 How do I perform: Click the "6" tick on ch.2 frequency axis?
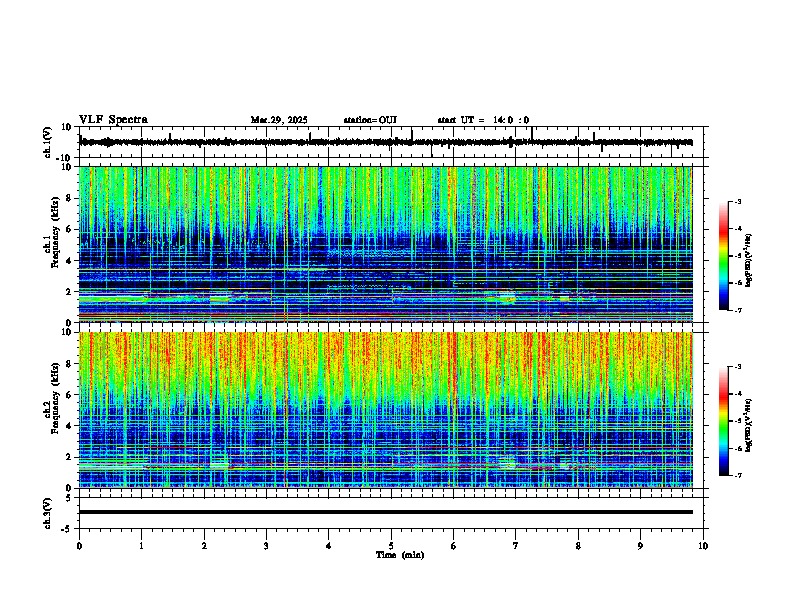tap(69, 395)
